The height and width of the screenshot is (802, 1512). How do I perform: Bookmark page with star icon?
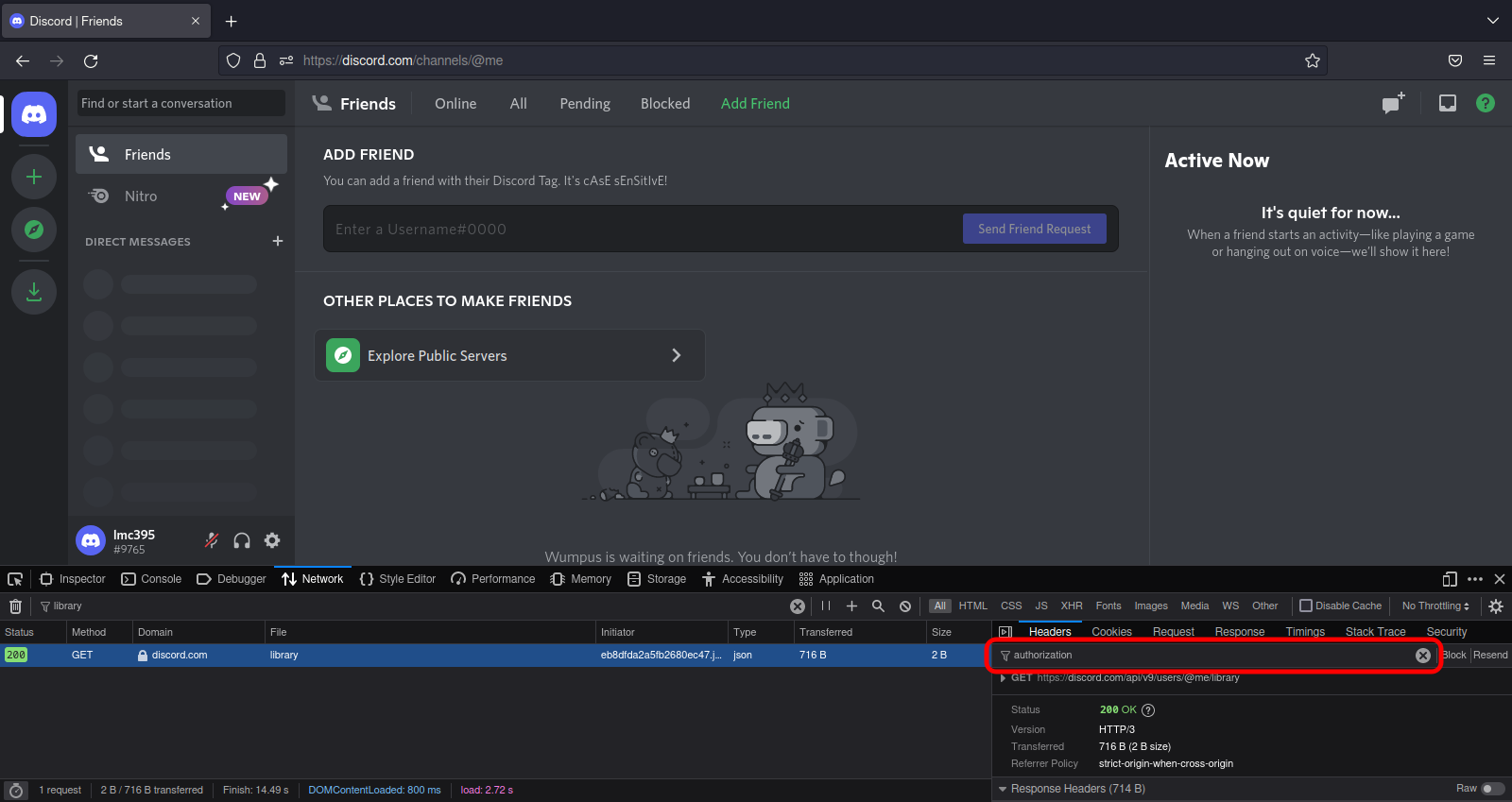(x=1313, y=60)
